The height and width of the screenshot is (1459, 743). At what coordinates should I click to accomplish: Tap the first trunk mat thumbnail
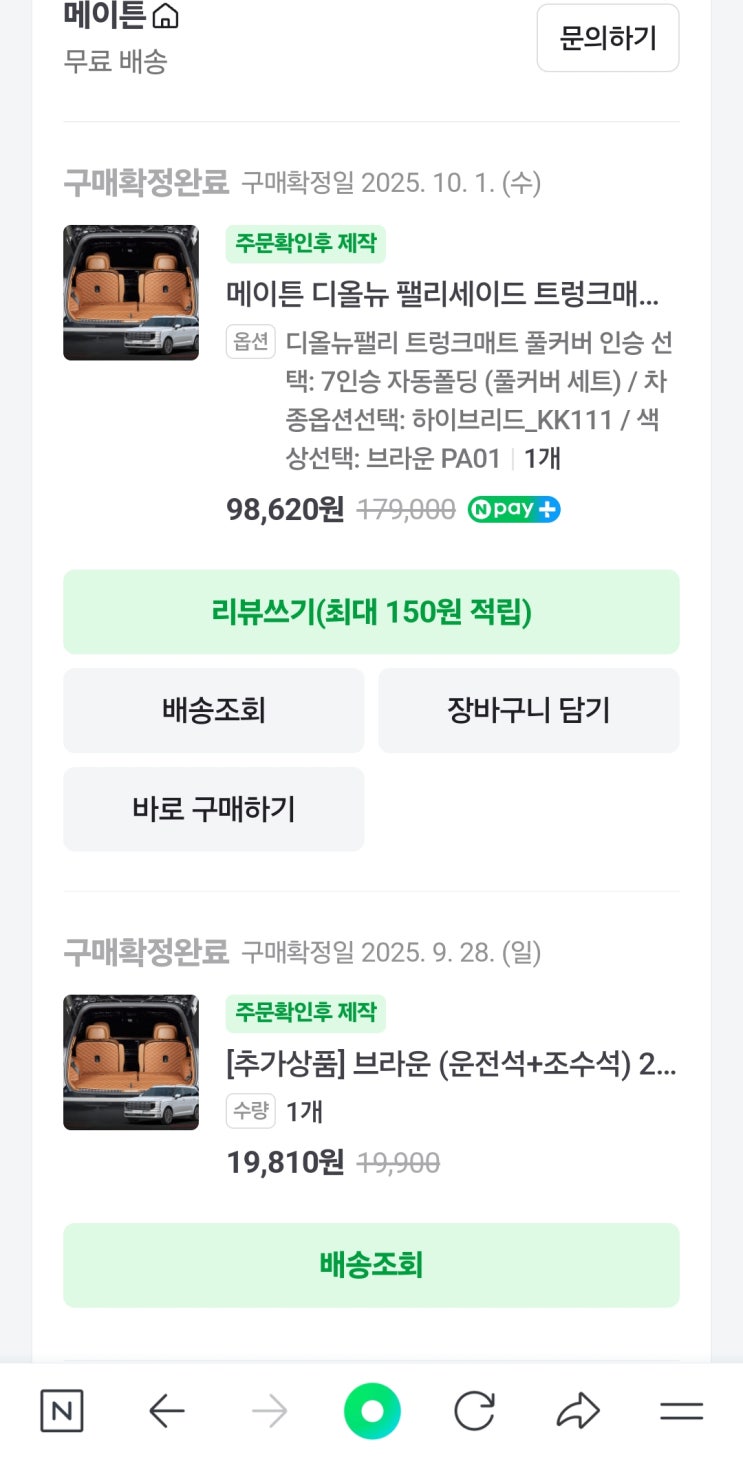131,292
